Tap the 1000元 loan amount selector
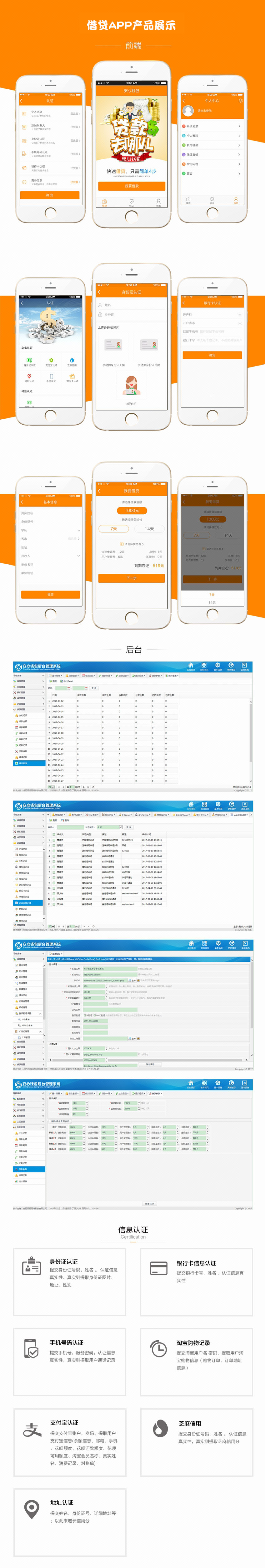This screenshot has height=1568, width=265. 132,511
